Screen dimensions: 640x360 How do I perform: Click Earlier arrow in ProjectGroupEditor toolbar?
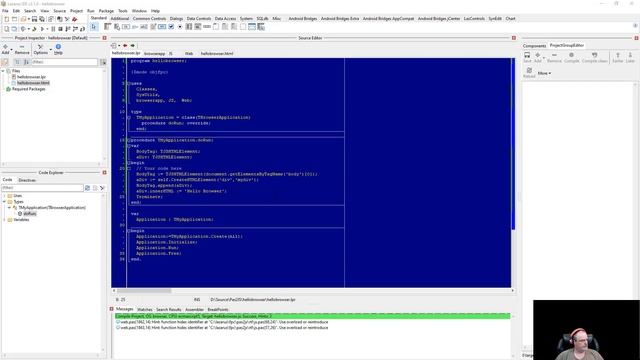(x=618, y=57)
